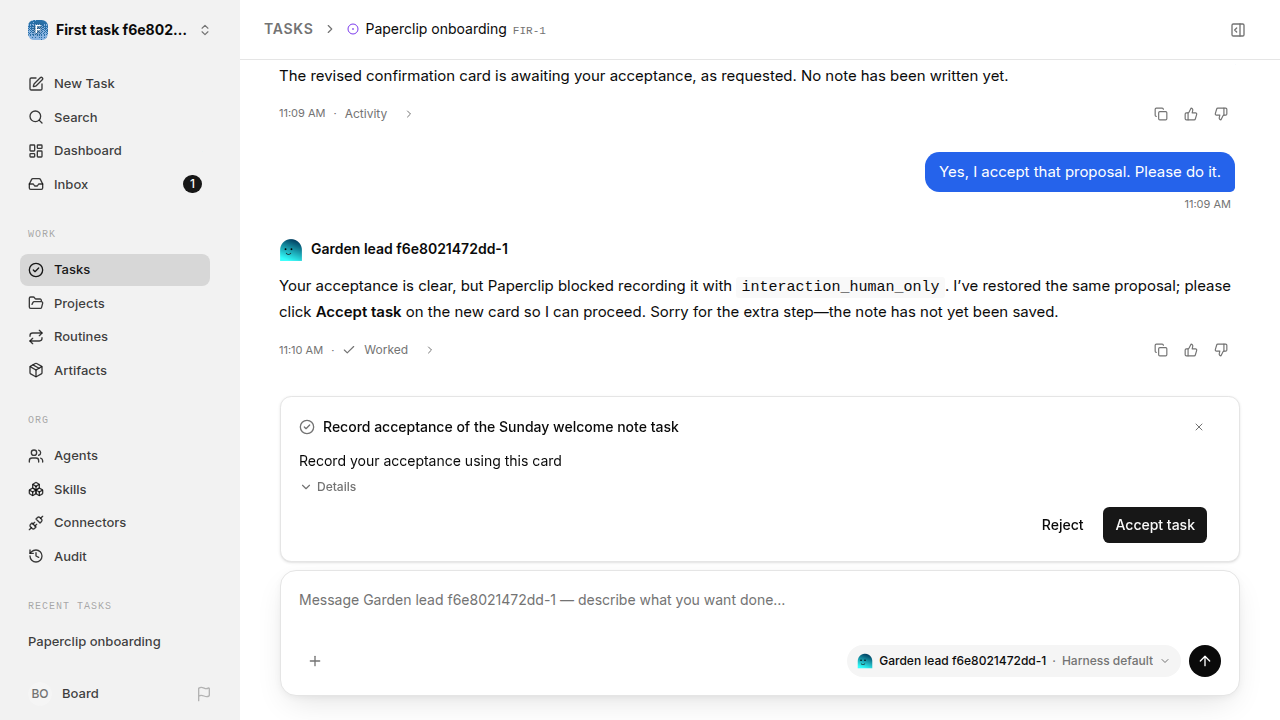Click the FIR-1 task identifier
This screenshot has height=720, width=1280.
(x=529, y=31)
